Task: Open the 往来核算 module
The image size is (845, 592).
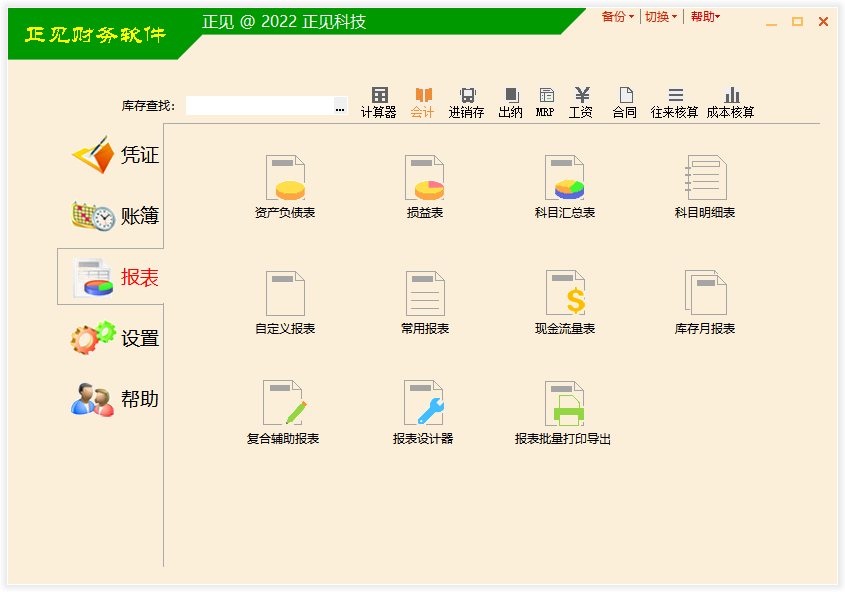Action: click(675, 103)
